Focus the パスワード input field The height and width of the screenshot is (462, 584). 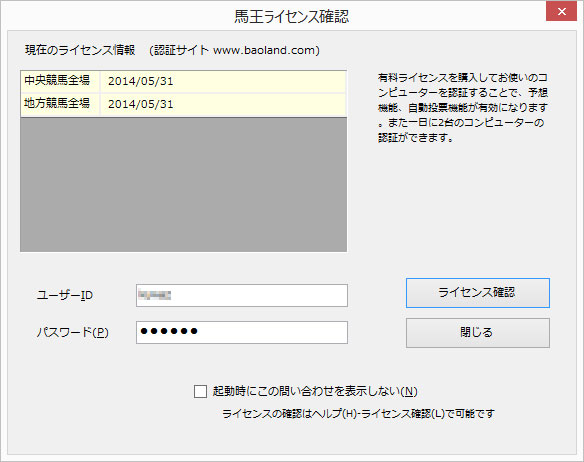(x=242, y=332)
